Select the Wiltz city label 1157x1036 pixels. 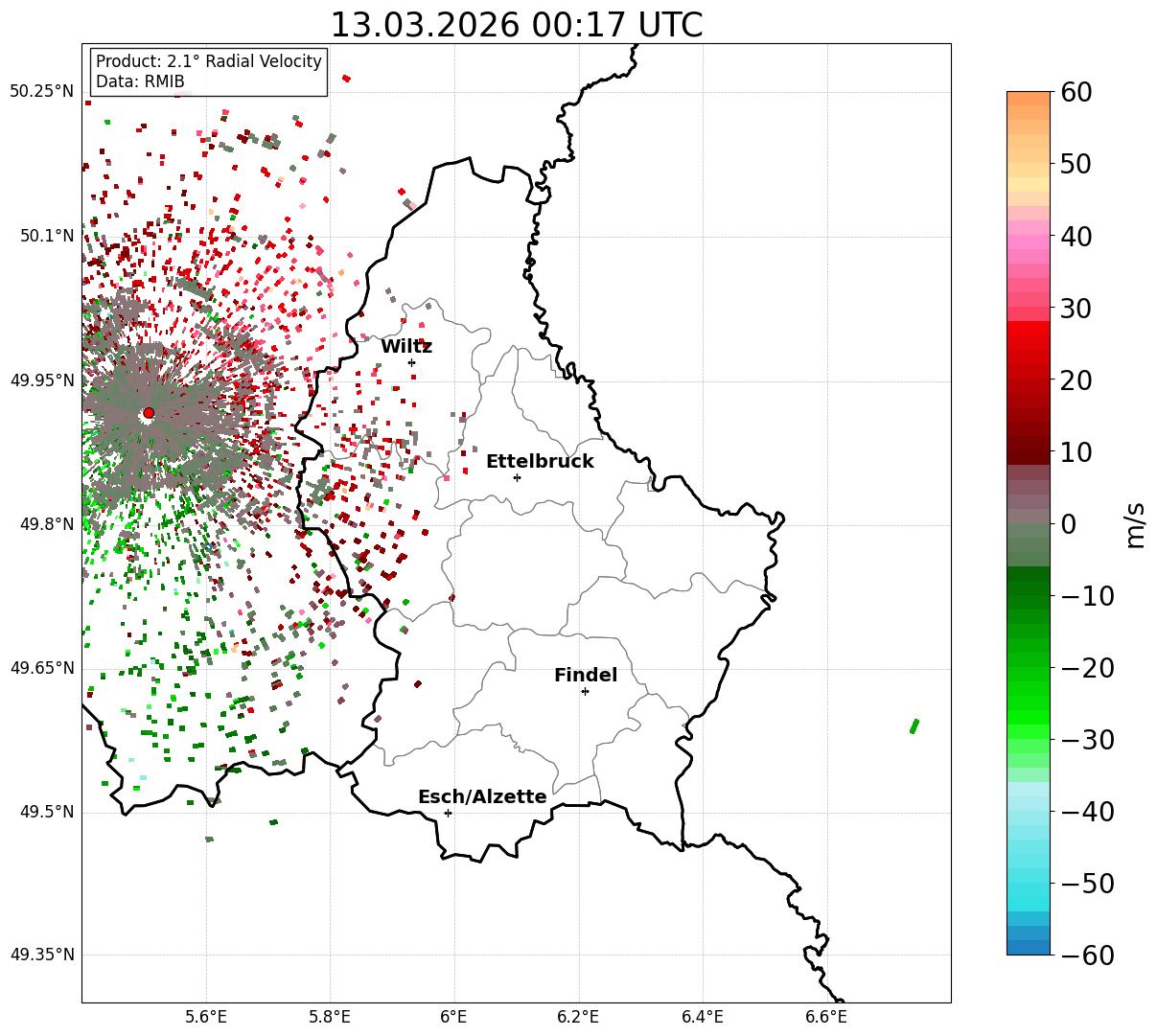point(406,347)
